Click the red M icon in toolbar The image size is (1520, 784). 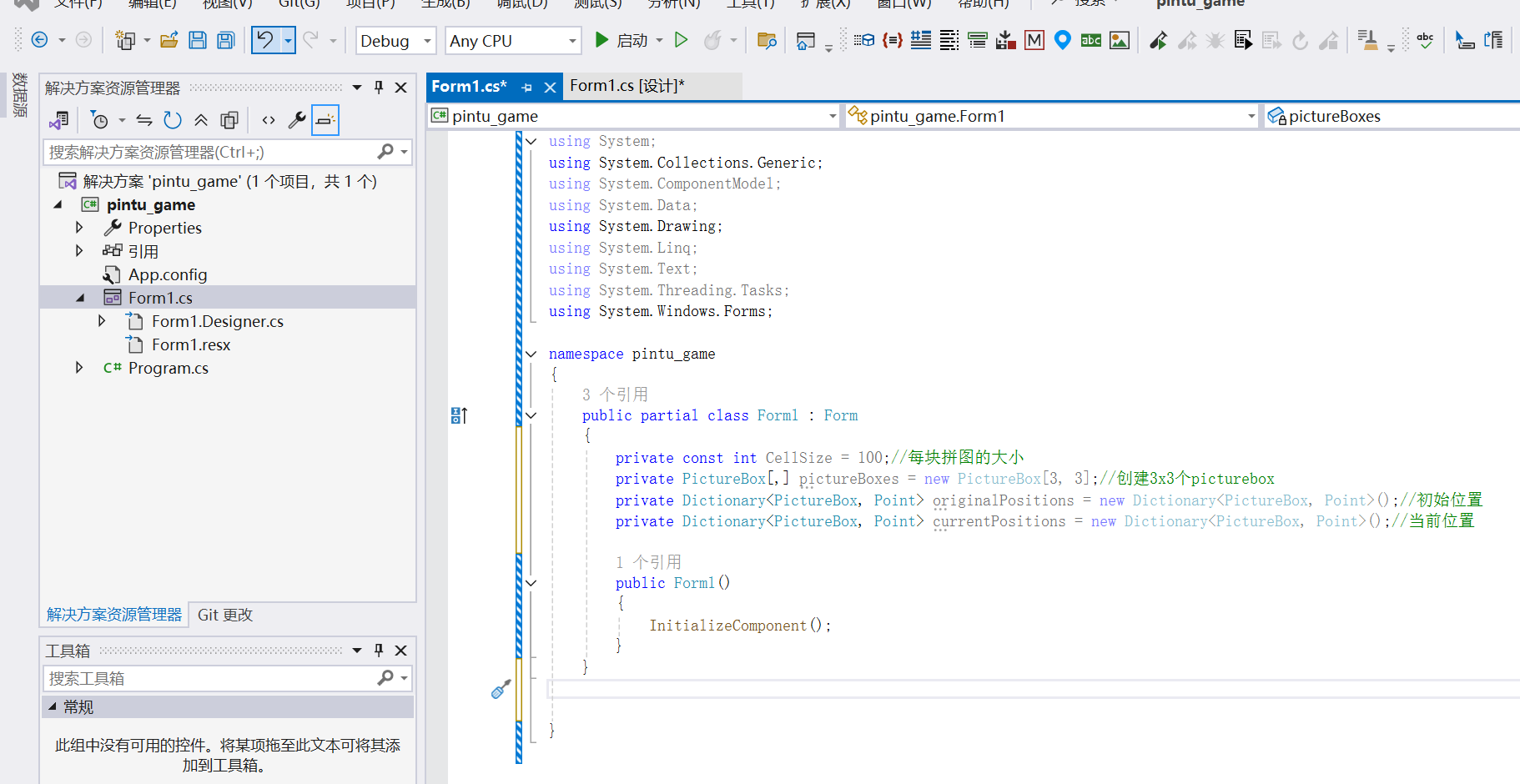point(1034,40)
